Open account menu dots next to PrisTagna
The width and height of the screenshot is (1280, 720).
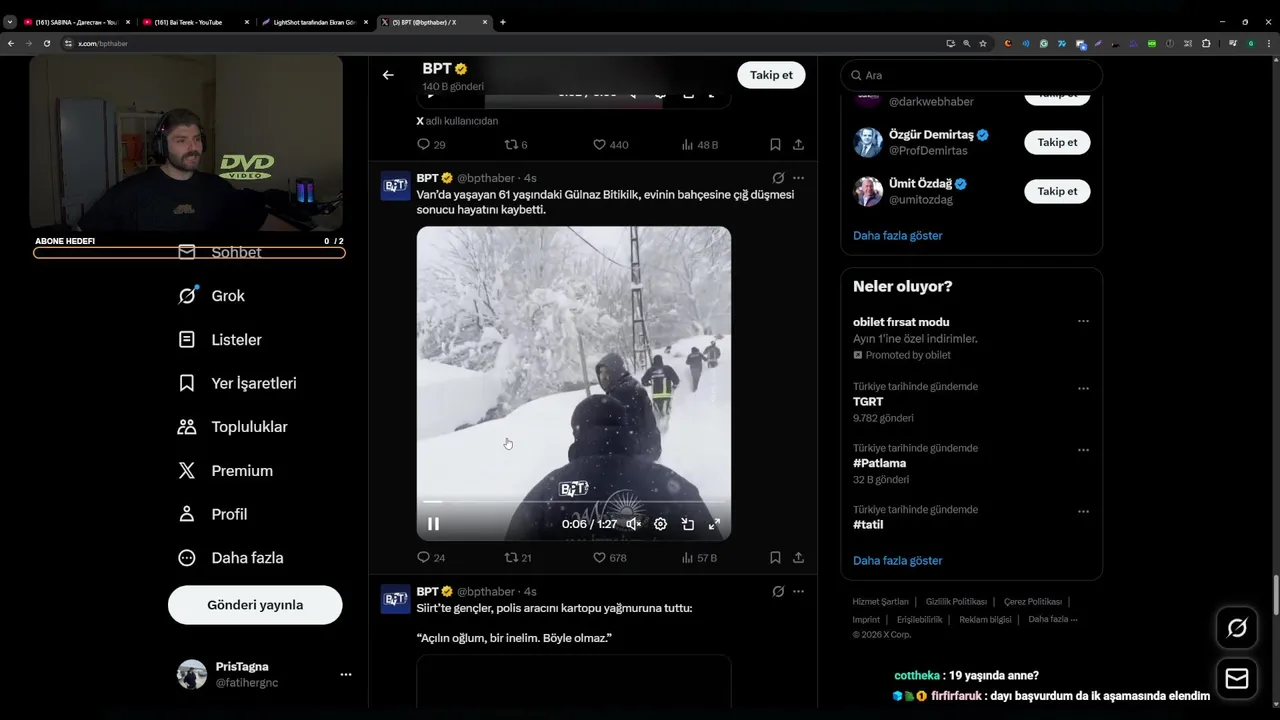(346, 675)
